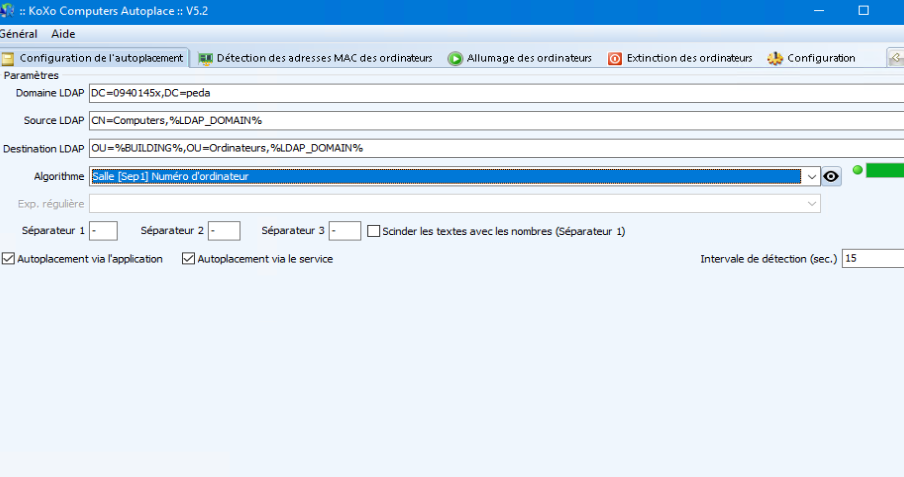Maximize the KoXo Autoplace window
Viewport: 904px width, 477px height.
(x=863, y=10)
